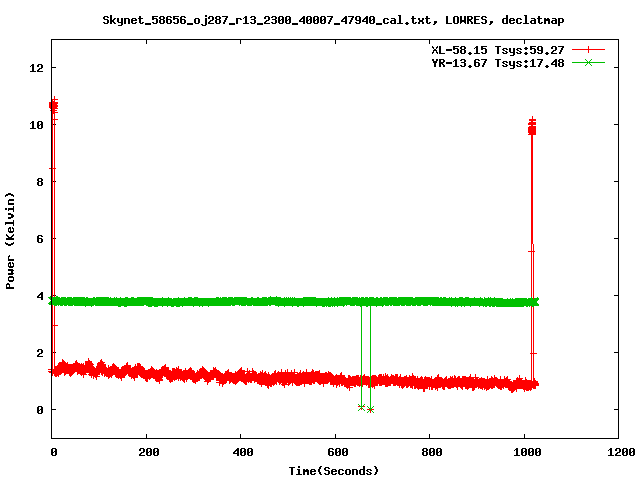Image resolution: width=640 pixels, height=480 pixels.
Task: Click the y-axis tick label 2
Action: (x=40, y=353)
